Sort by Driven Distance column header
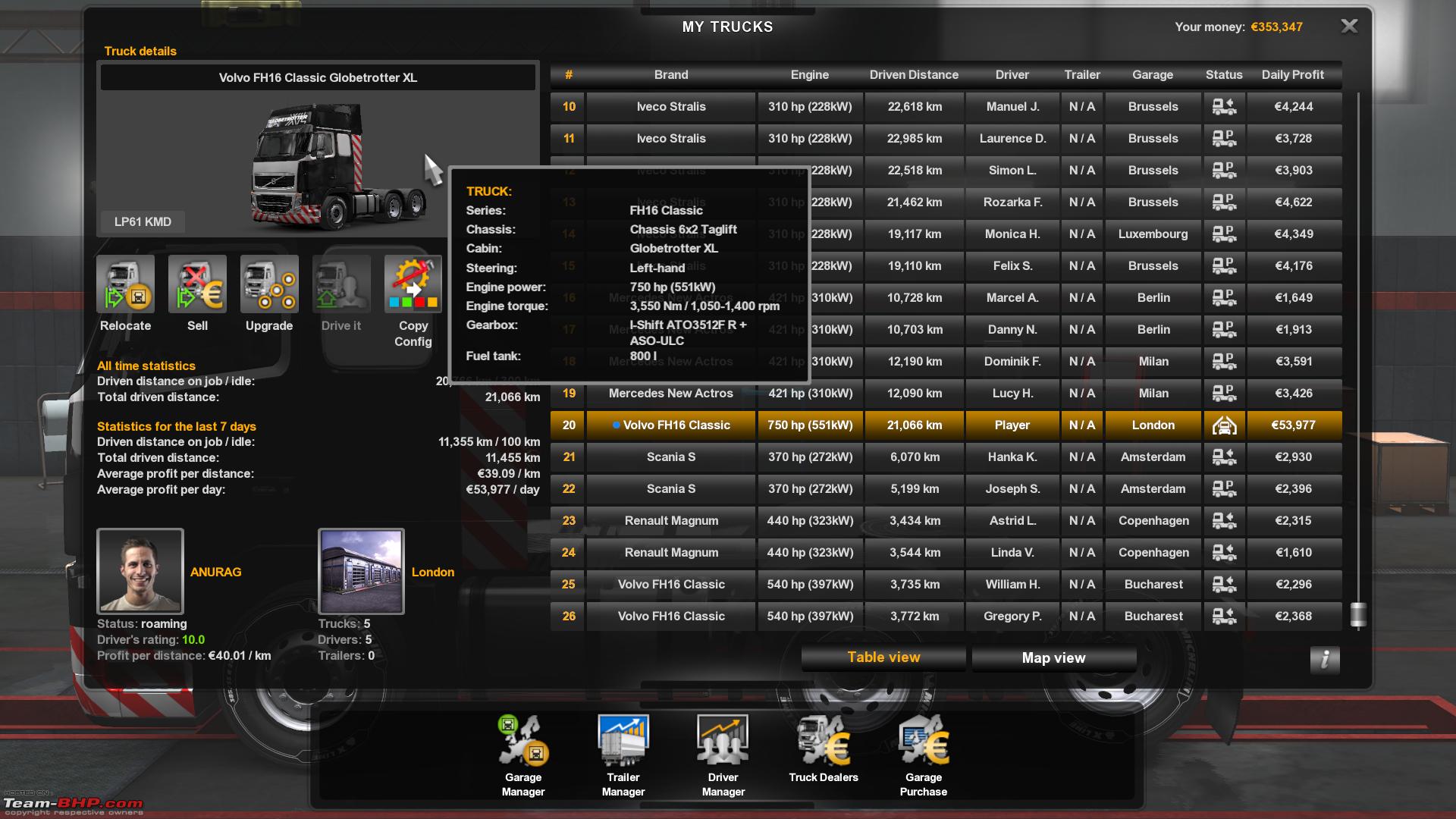The width and height of the screenshot is (1456, 819). click(x=914, y=75)
